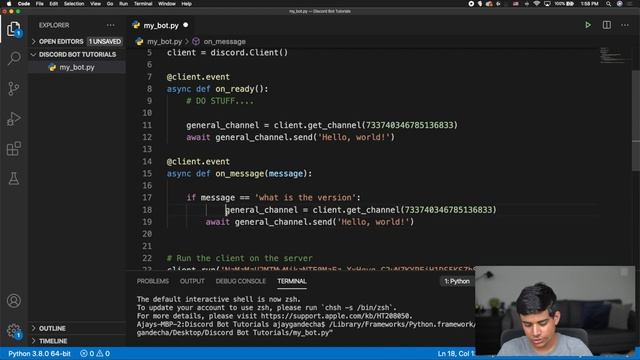Run Python file with play button
The height and width of the screenshot is (360, 640).
coord(588,25)
